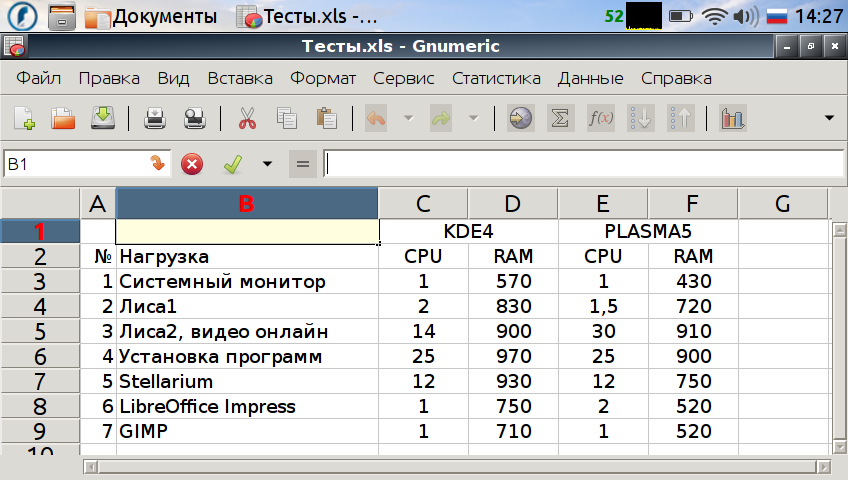
Task: Click horizontal scrollbar right arrow
Action: point(824,466)
